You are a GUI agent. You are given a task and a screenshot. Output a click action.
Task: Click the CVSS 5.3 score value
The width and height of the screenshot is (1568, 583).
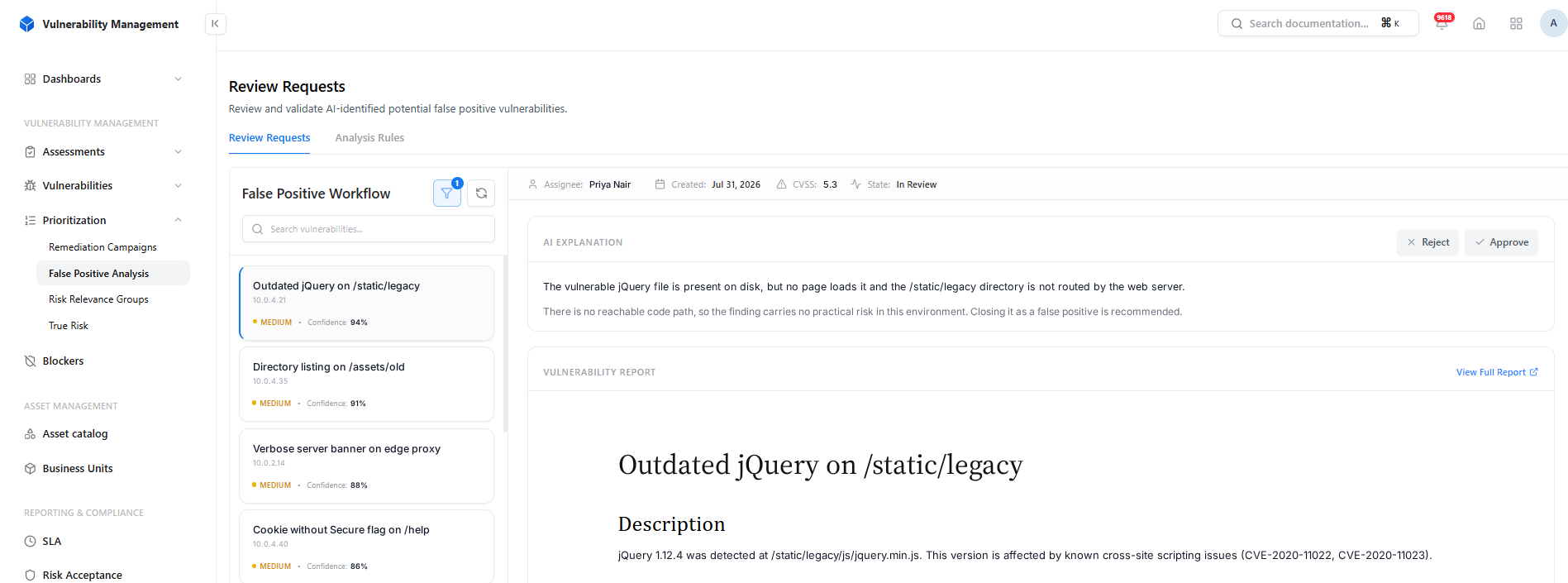830,184
